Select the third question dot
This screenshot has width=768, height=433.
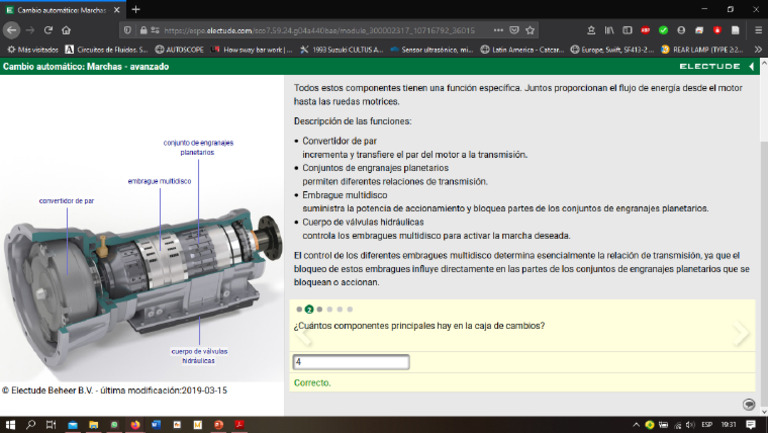click(319, 310)
